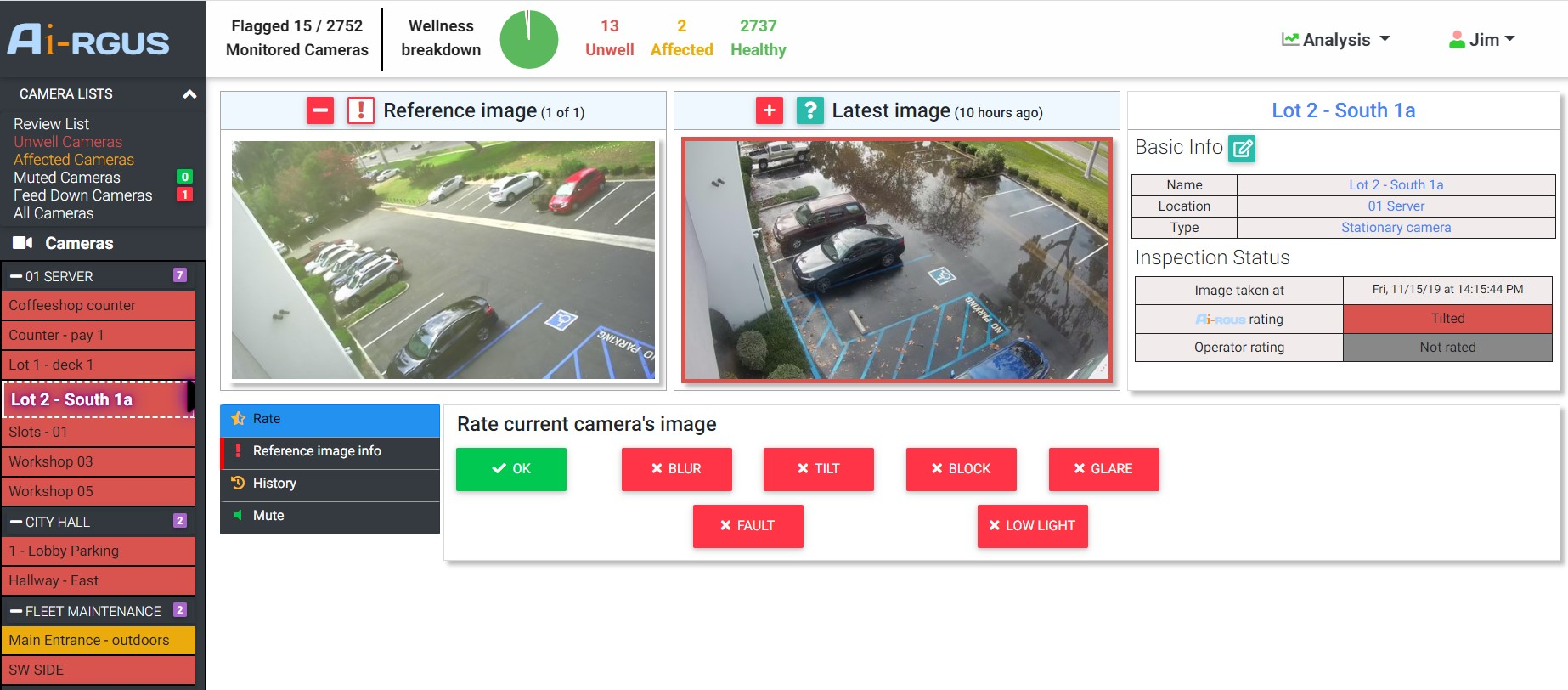Click the teal question mark icon

click(810, 110)
